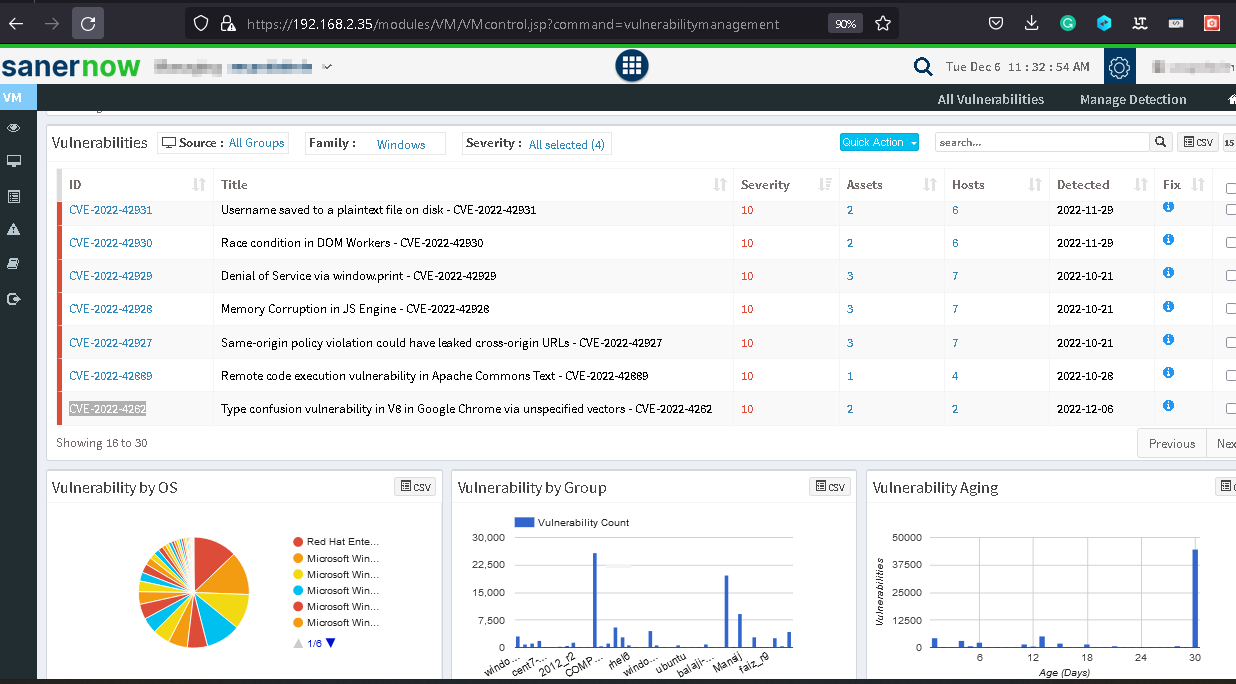Viewport: 1236px width, 684px height.
Task: Check the select-all checkbox in table header
Action: point(1230,187)
